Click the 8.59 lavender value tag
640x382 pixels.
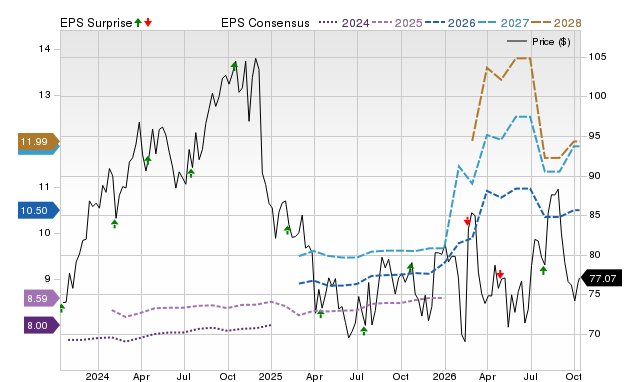click(42, 298)
